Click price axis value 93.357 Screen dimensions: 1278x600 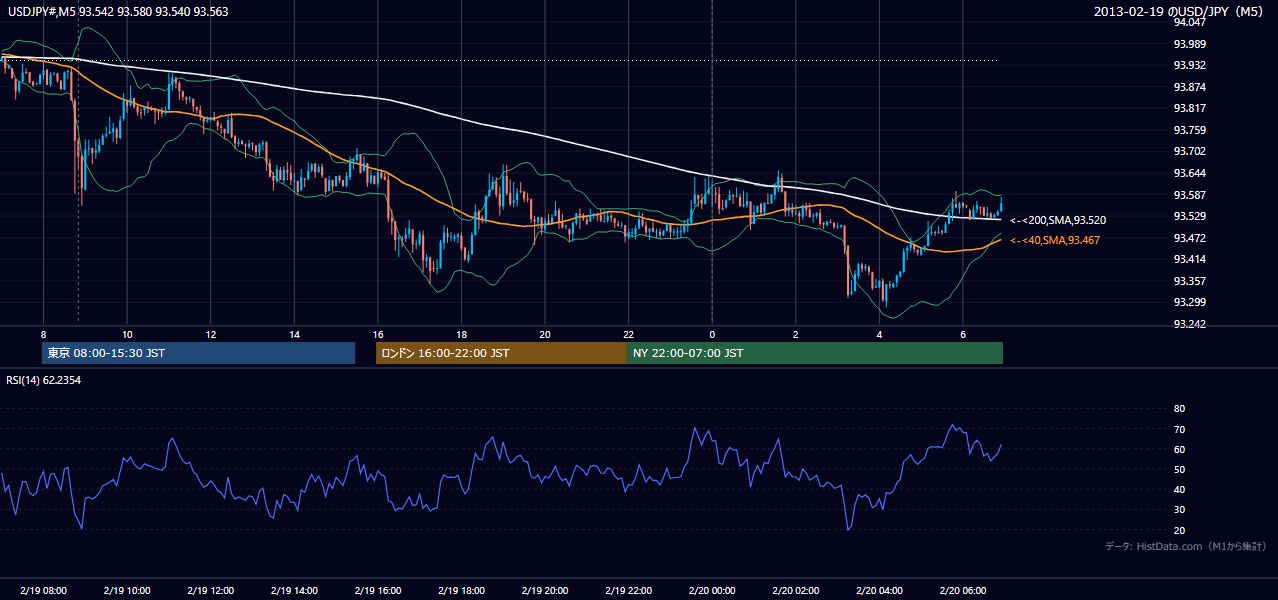(x=1188, y=281)
